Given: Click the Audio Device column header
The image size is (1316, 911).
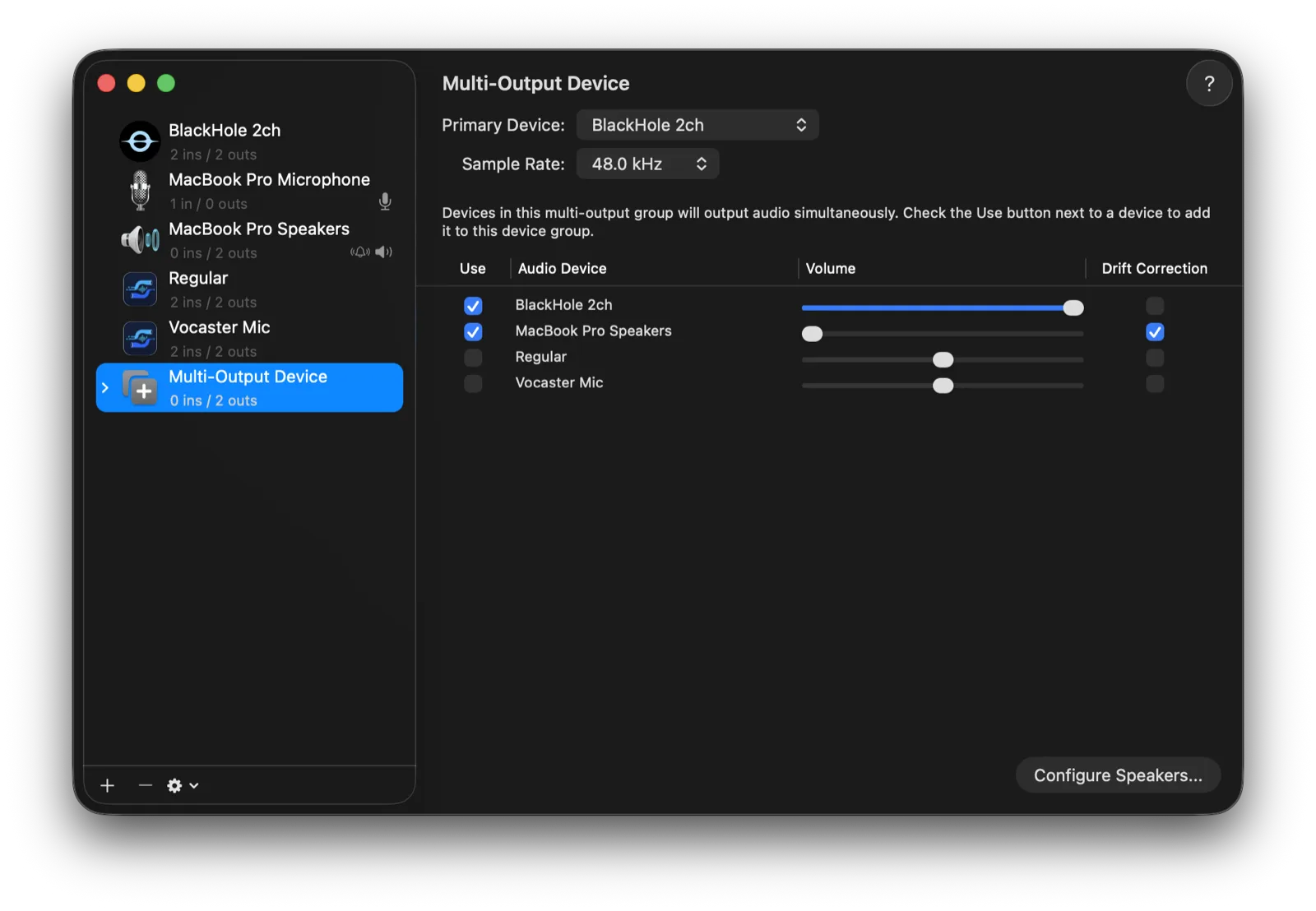Looking at the screenshot, I should 562,268.
